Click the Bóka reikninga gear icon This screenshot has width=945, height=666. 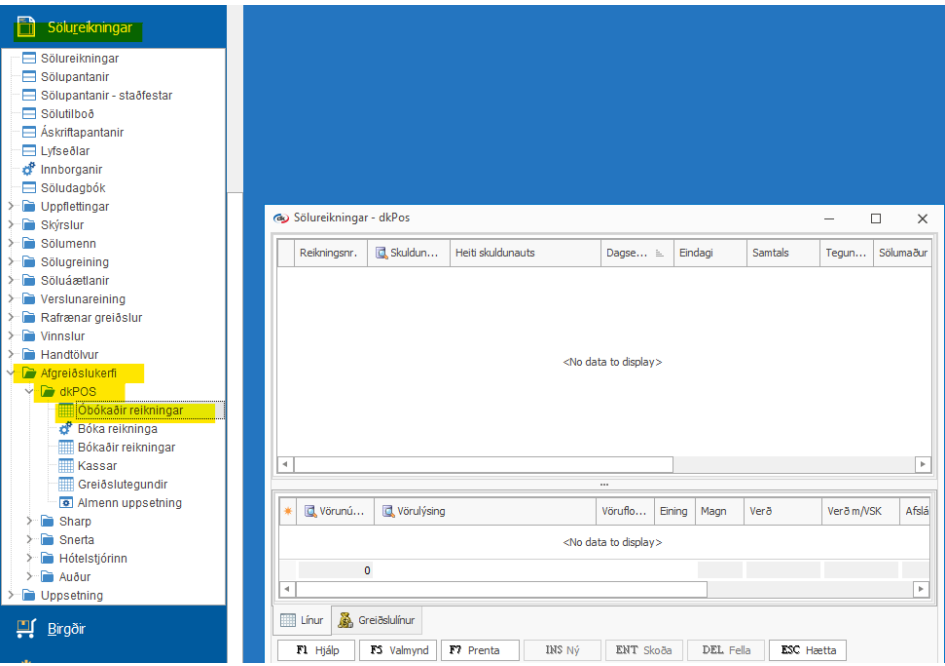point(66,429)
